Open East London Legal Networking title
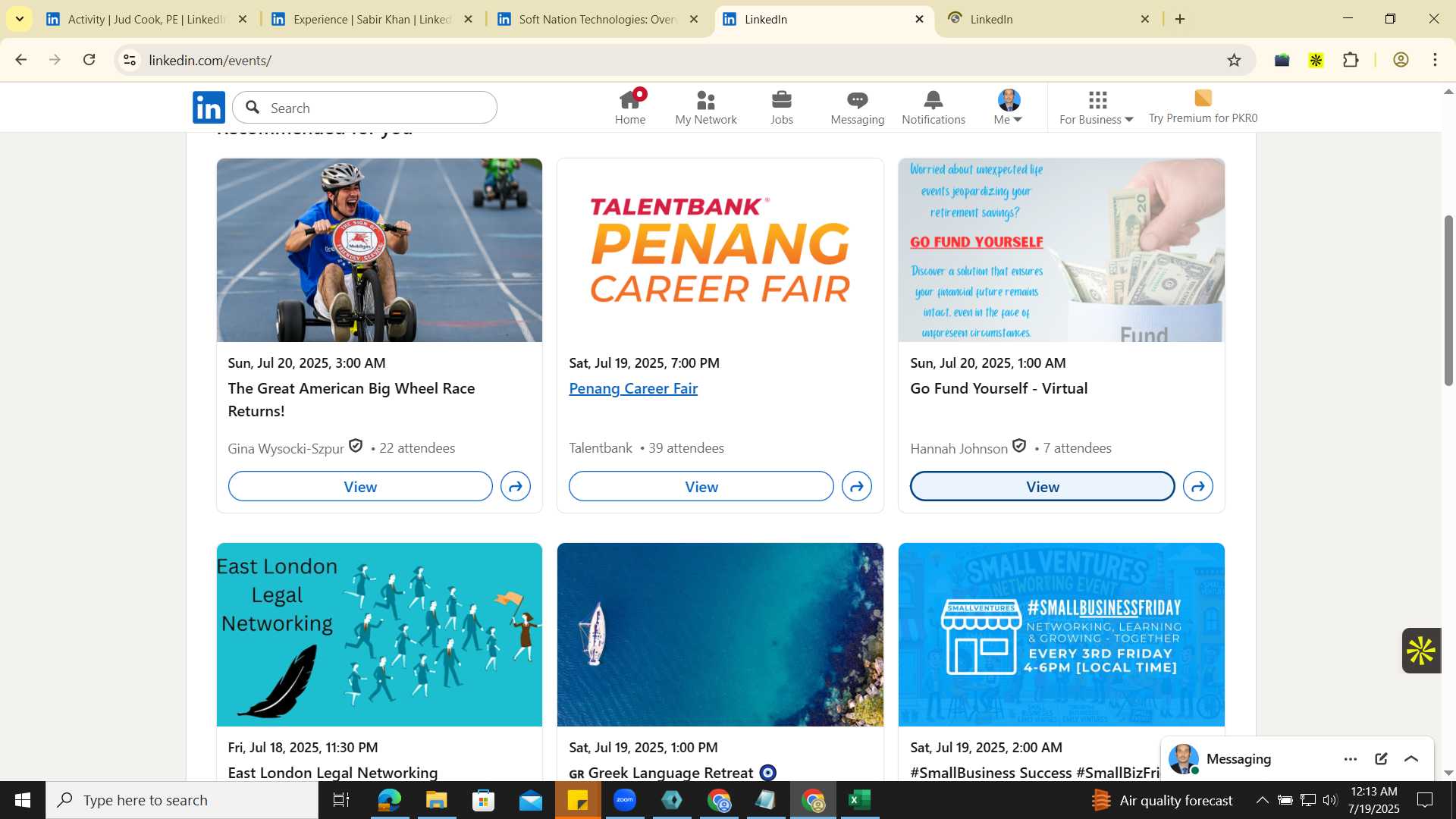The image size is (1456, 819). (333, 772)
